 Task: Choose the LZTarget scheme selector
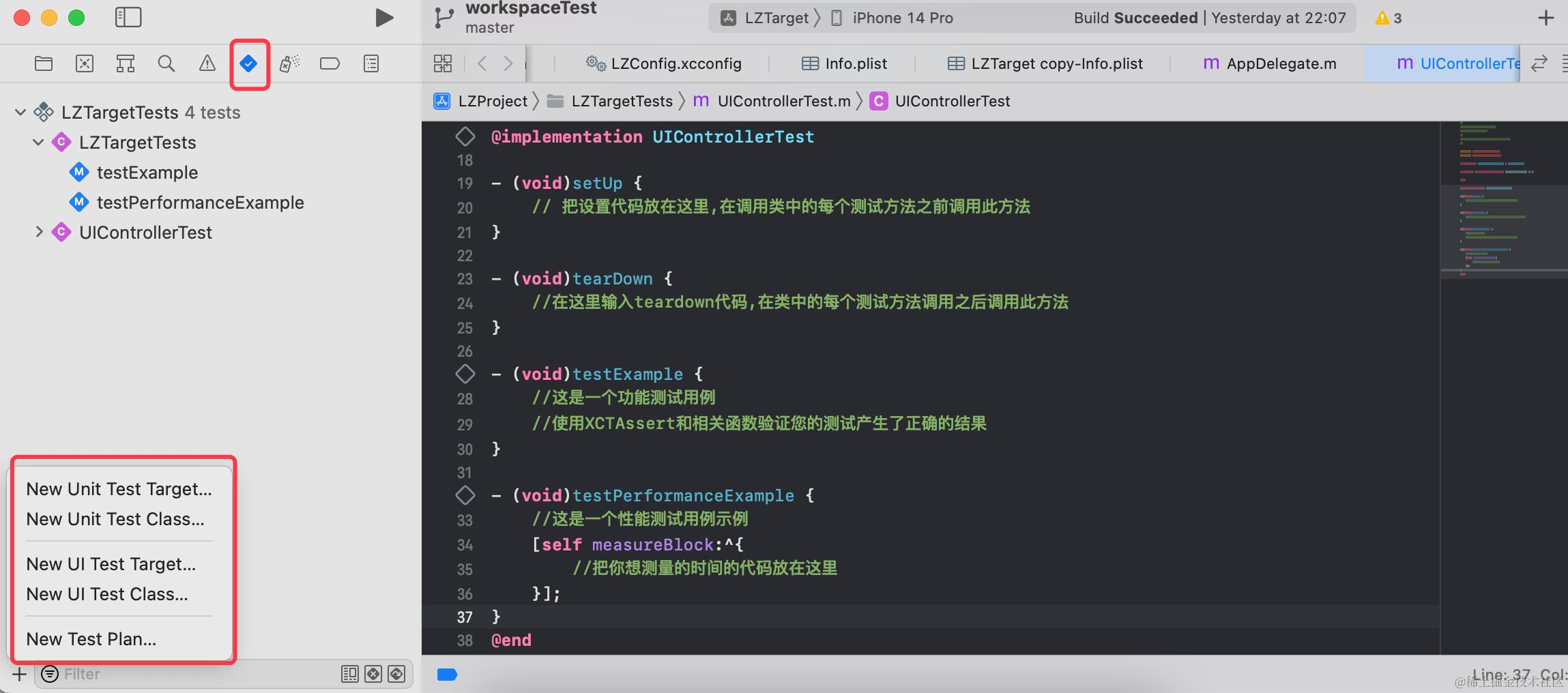766,18
